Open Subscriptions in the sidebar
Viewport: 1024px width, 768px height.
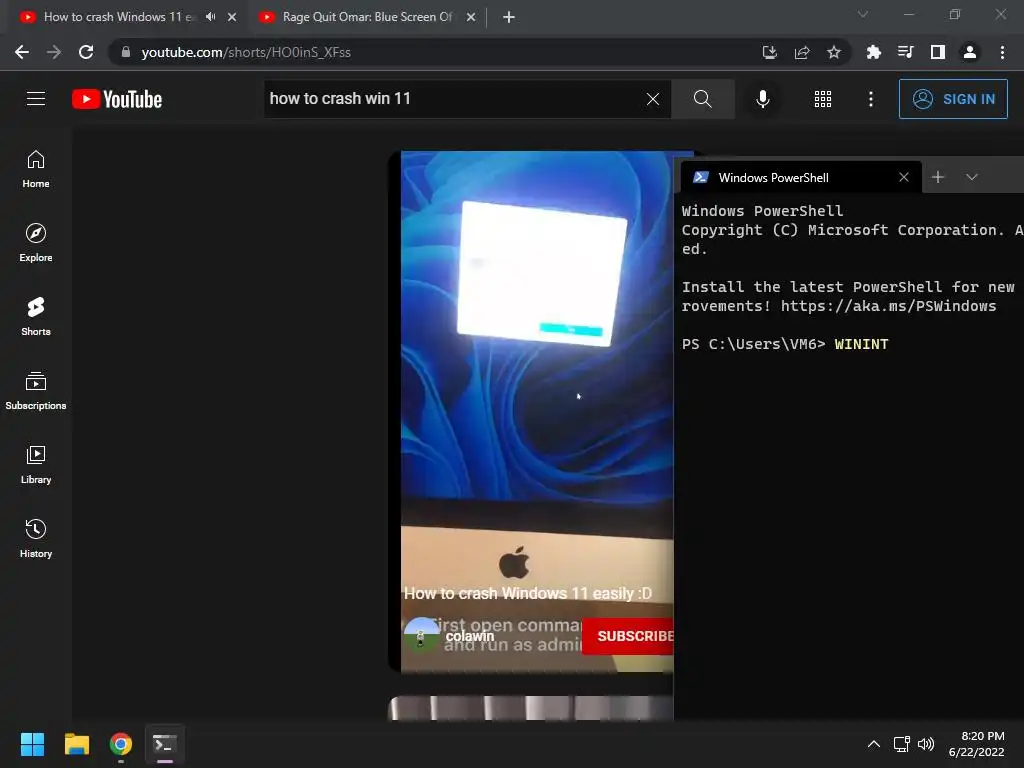click(x=36, y=391)
